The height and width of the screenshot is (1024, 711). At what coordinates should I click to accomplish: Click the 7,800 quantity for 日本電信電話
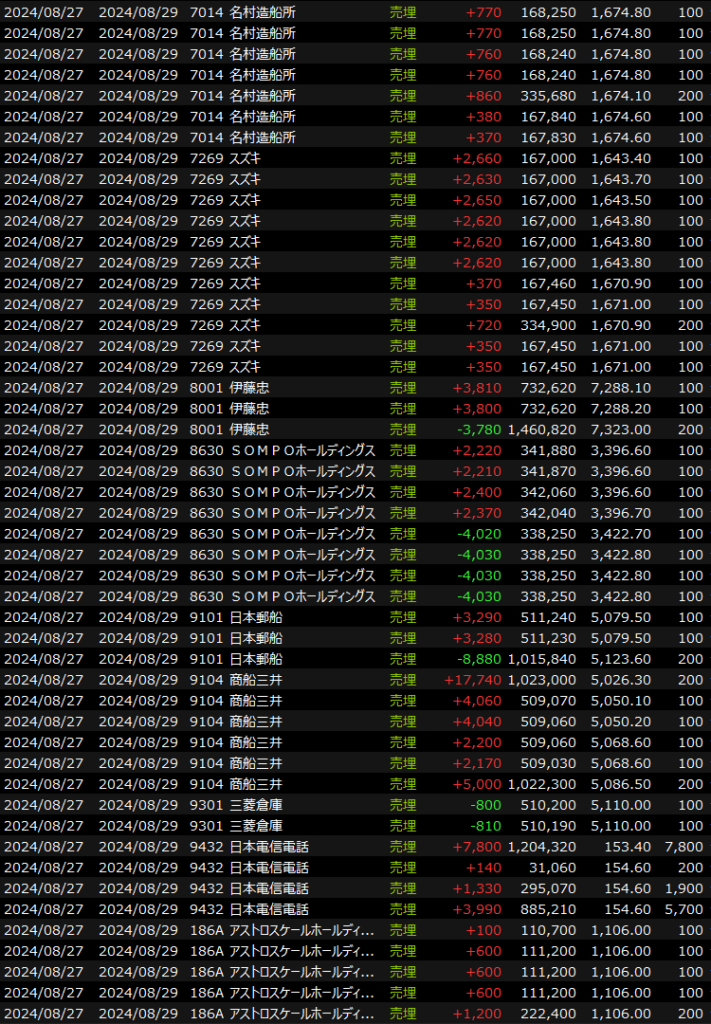[684, 847]
